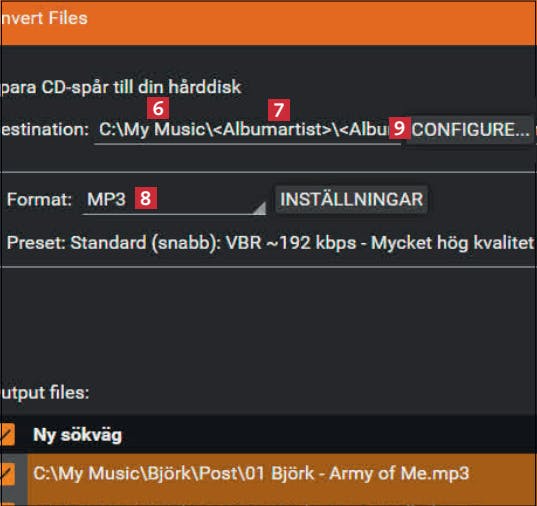
Task: Open the Format dropdown showing MP3
Action: pos(174,200)
